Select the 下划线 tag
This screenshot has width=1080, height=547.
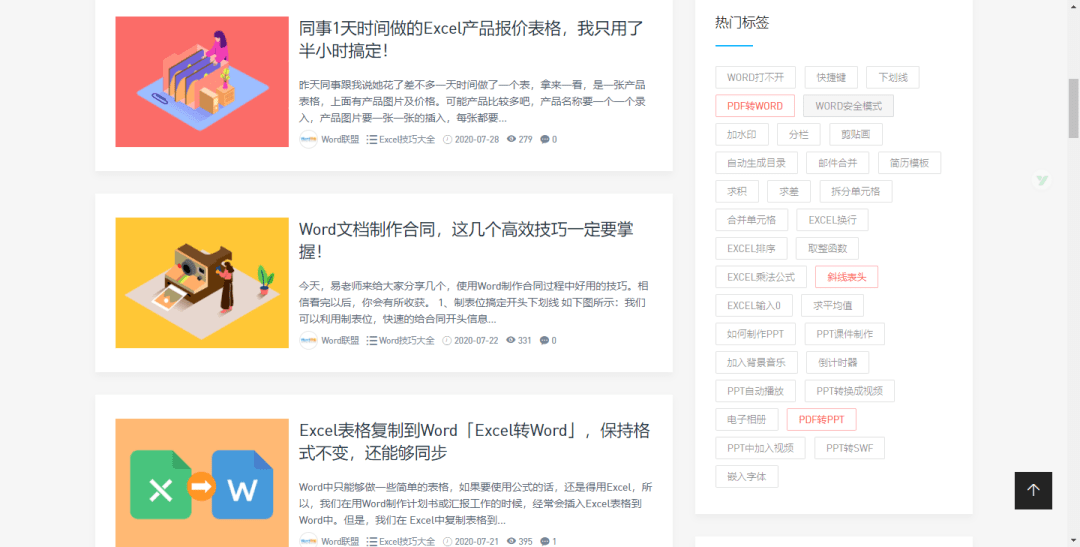click(893, 78)
